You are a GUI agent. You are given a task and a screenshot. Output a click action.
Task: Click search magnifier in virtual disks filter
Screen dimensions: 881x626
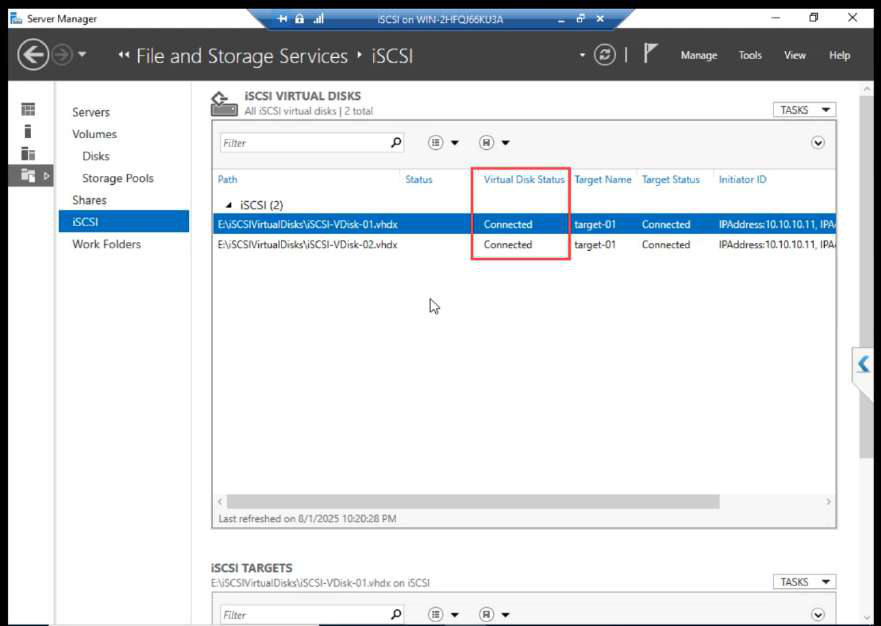[x=396, y=142]
